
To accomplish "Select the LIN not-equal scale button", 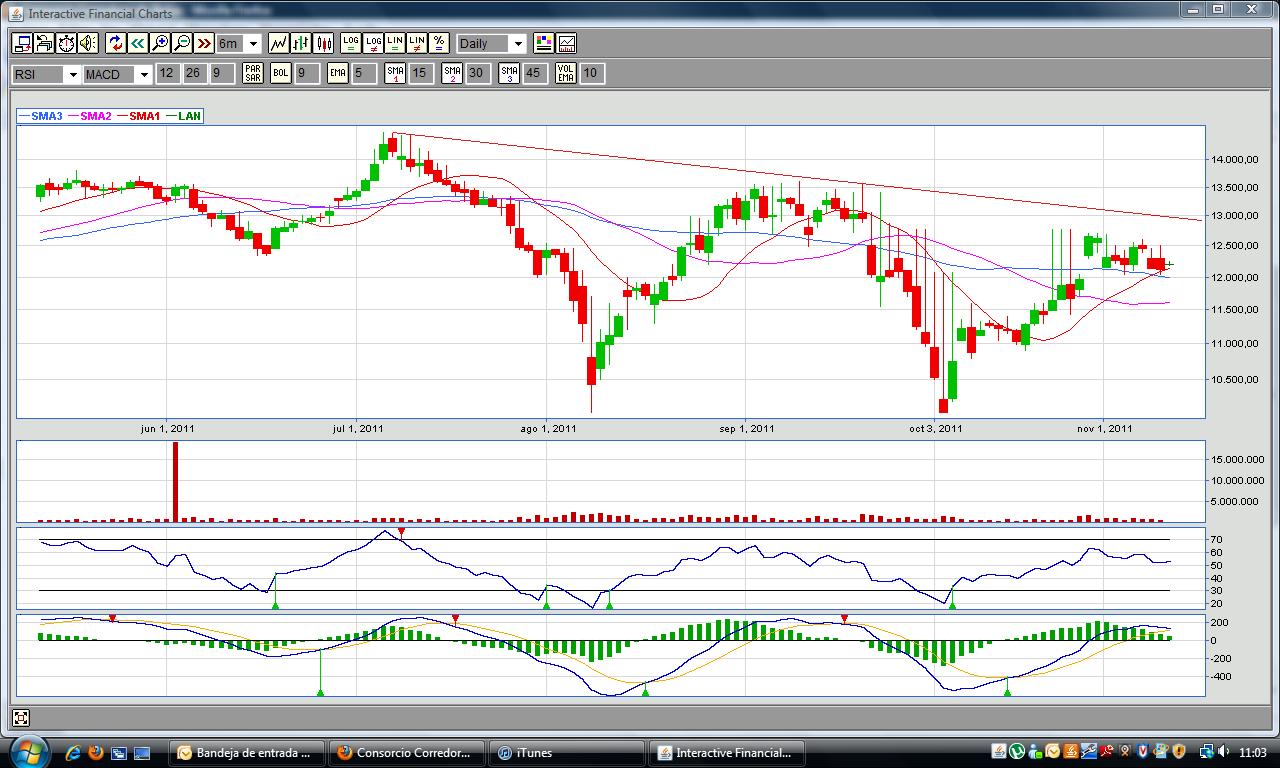I will tap(417, 43).
